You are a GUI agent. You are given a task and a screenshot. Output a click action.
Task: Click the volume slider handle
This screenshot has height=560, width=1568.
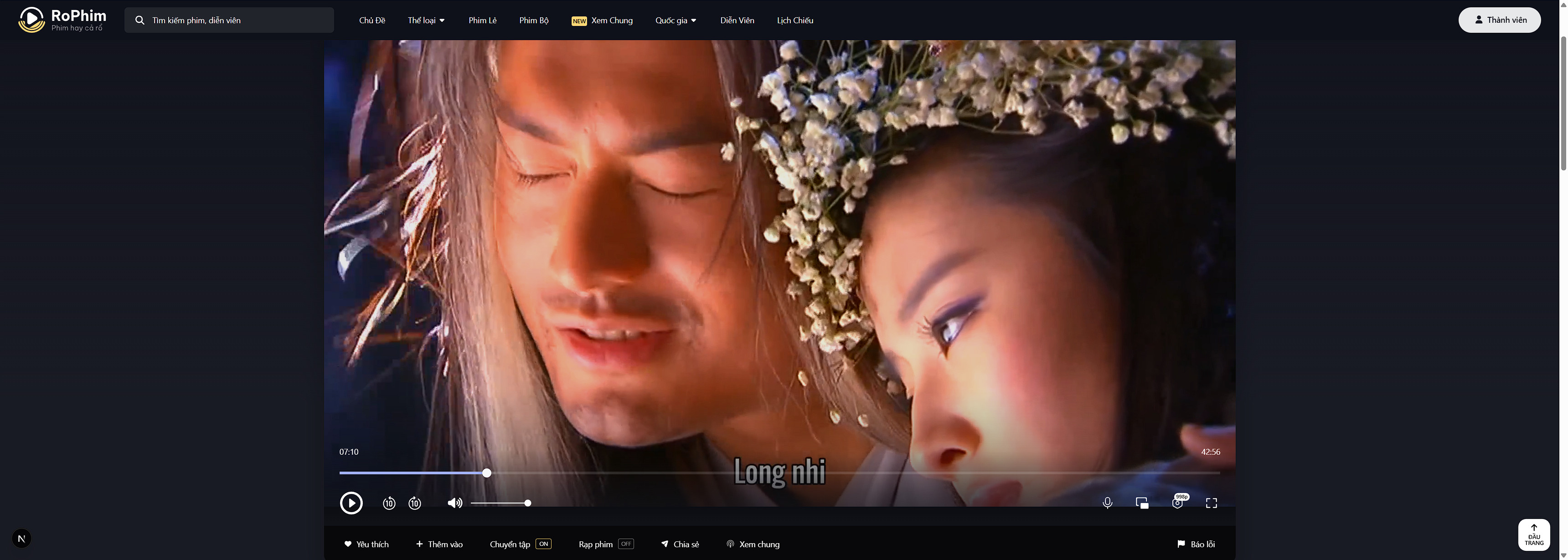pyautogui.click(x=528, y=503)
